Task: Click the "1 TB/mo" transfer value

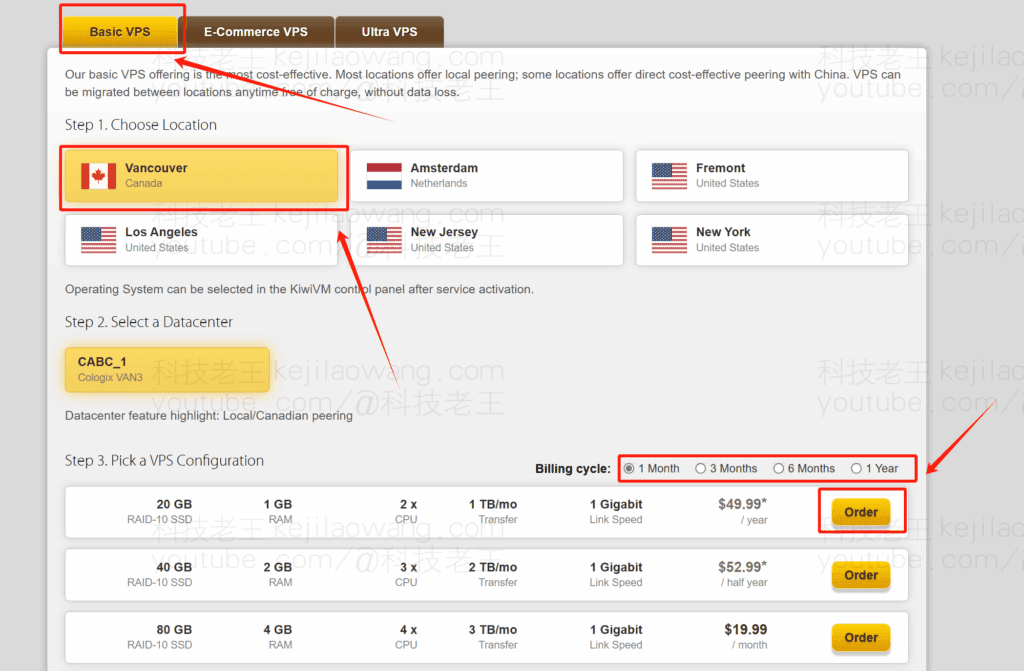Action: point(493,504)
